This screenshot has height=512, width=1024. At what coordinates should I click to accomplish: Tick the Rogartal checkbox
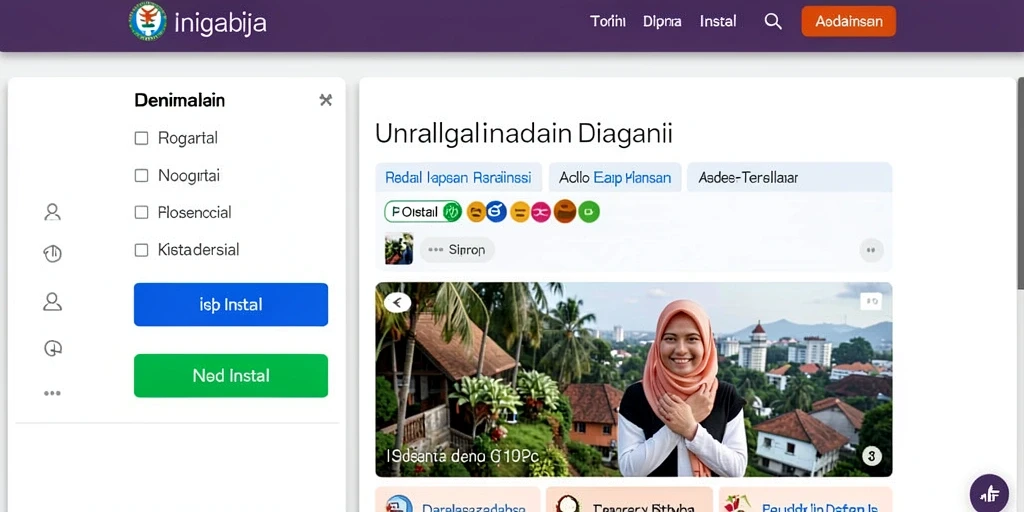click(141, 138)
